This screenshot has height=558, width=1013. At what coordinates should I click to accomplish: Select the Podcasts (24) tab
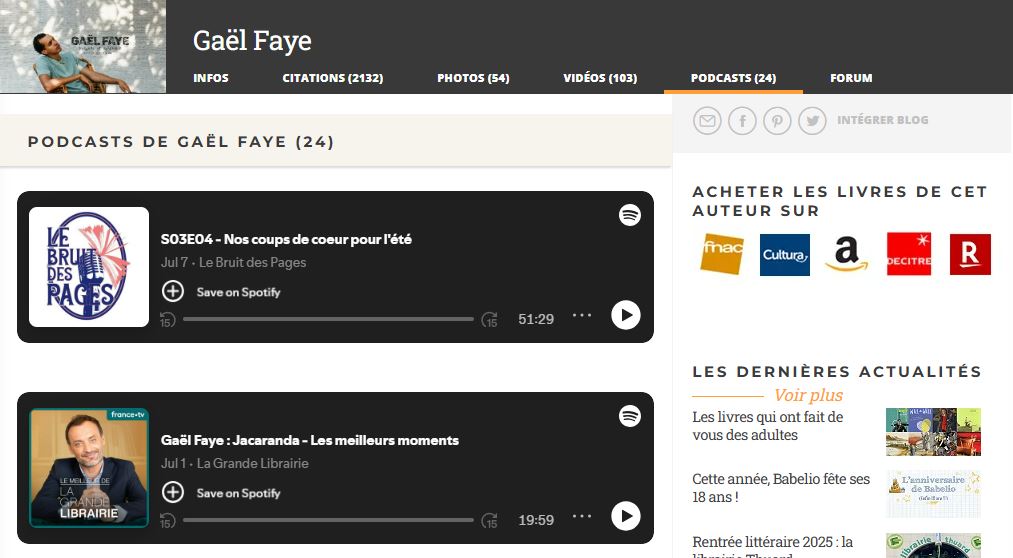click(x=733, y=78)
